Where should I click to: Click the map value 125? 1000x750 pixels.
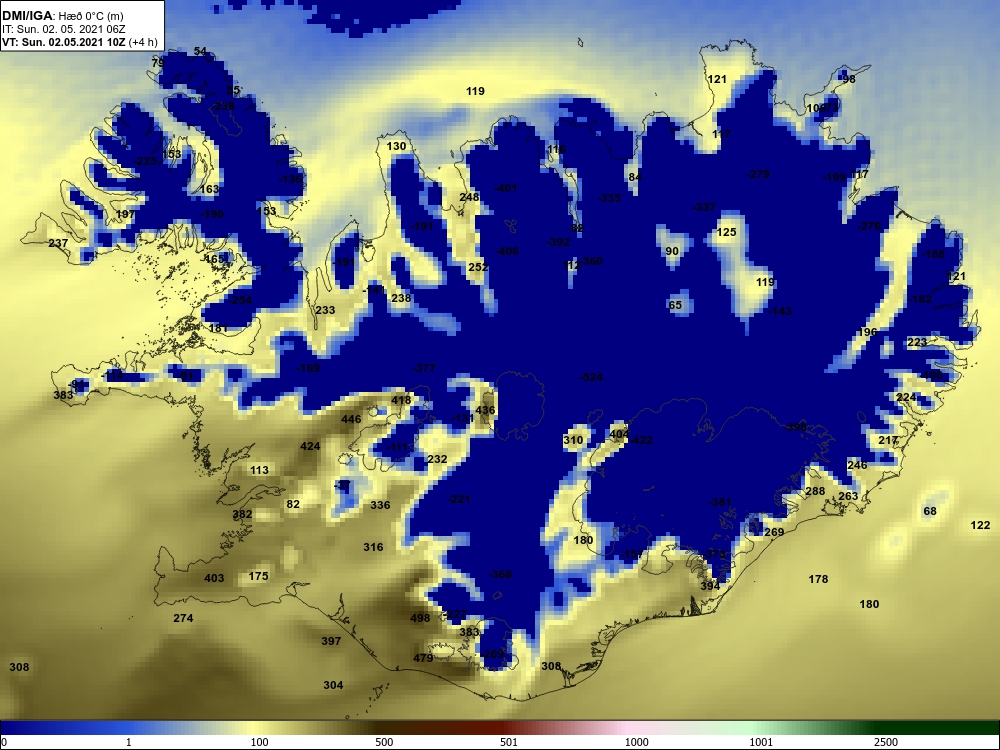click(x=726, y=232)
